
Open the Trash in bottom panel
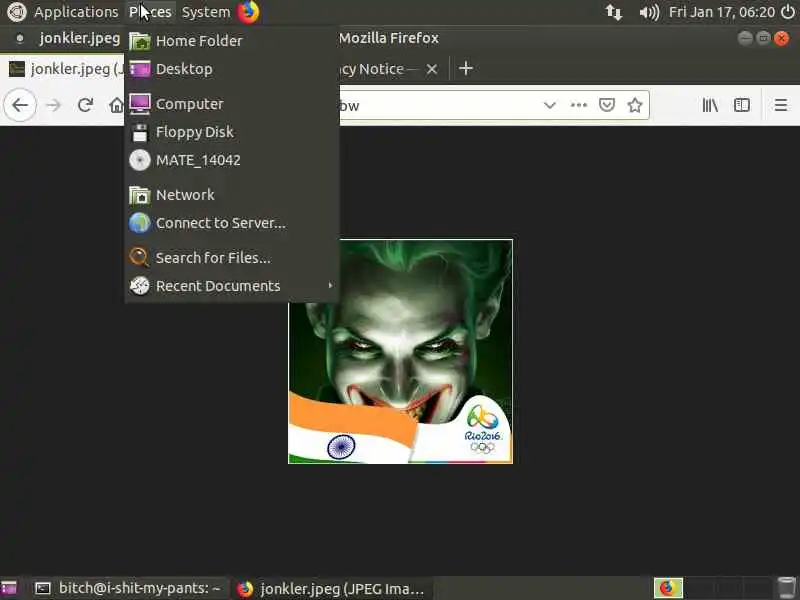[x=786, y=588]
